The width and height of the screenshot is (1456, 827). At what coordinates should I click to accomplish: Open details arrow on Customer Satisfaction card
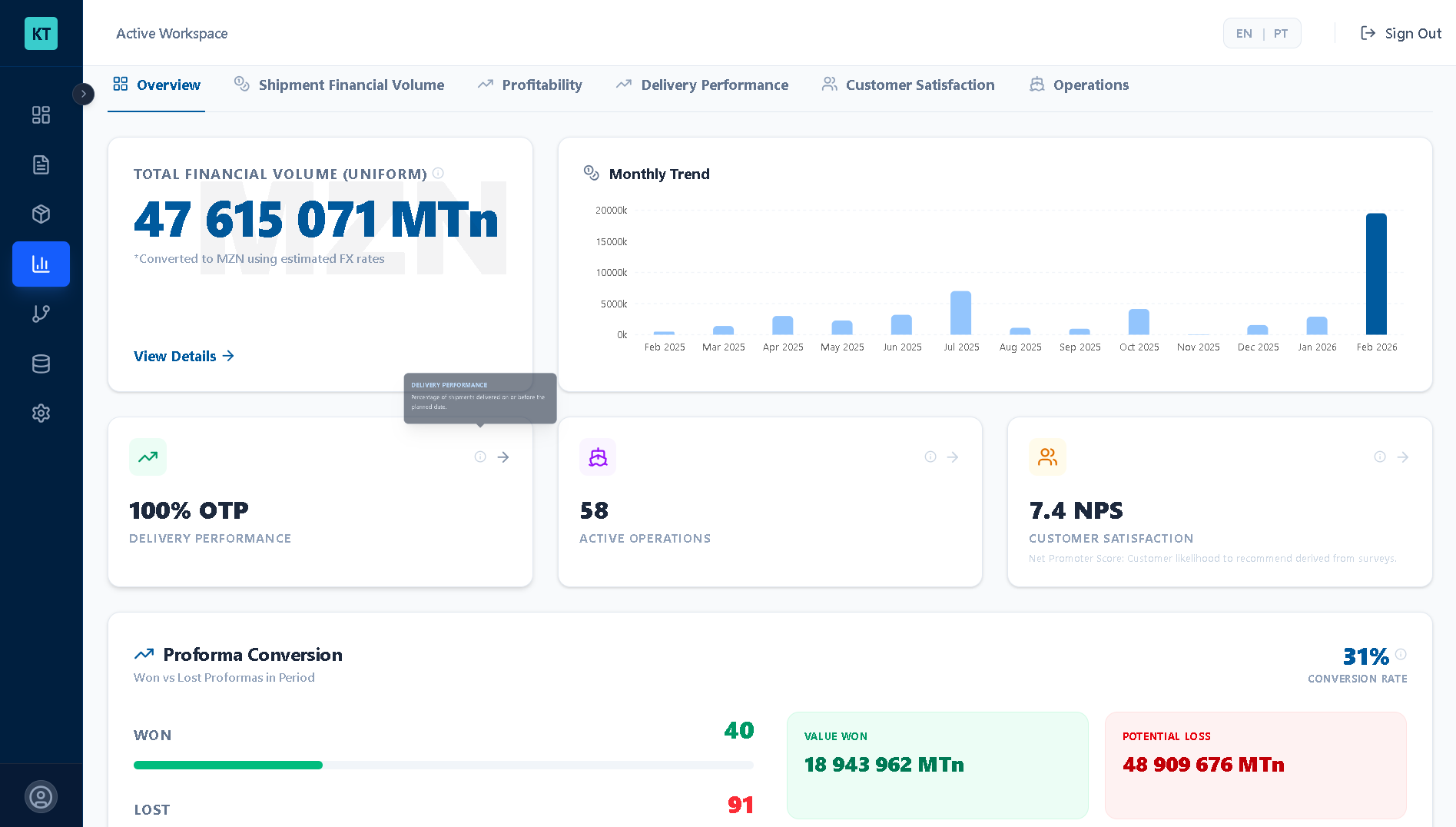1403,457
